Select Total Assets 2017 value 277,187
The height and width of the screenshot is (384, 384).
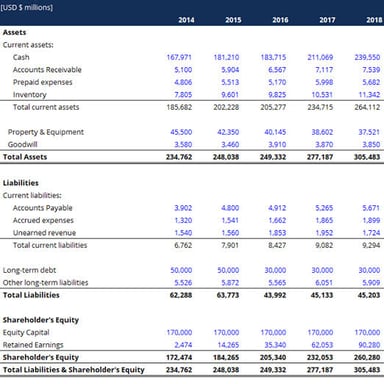pyautogui.click(x=320, y=157)
